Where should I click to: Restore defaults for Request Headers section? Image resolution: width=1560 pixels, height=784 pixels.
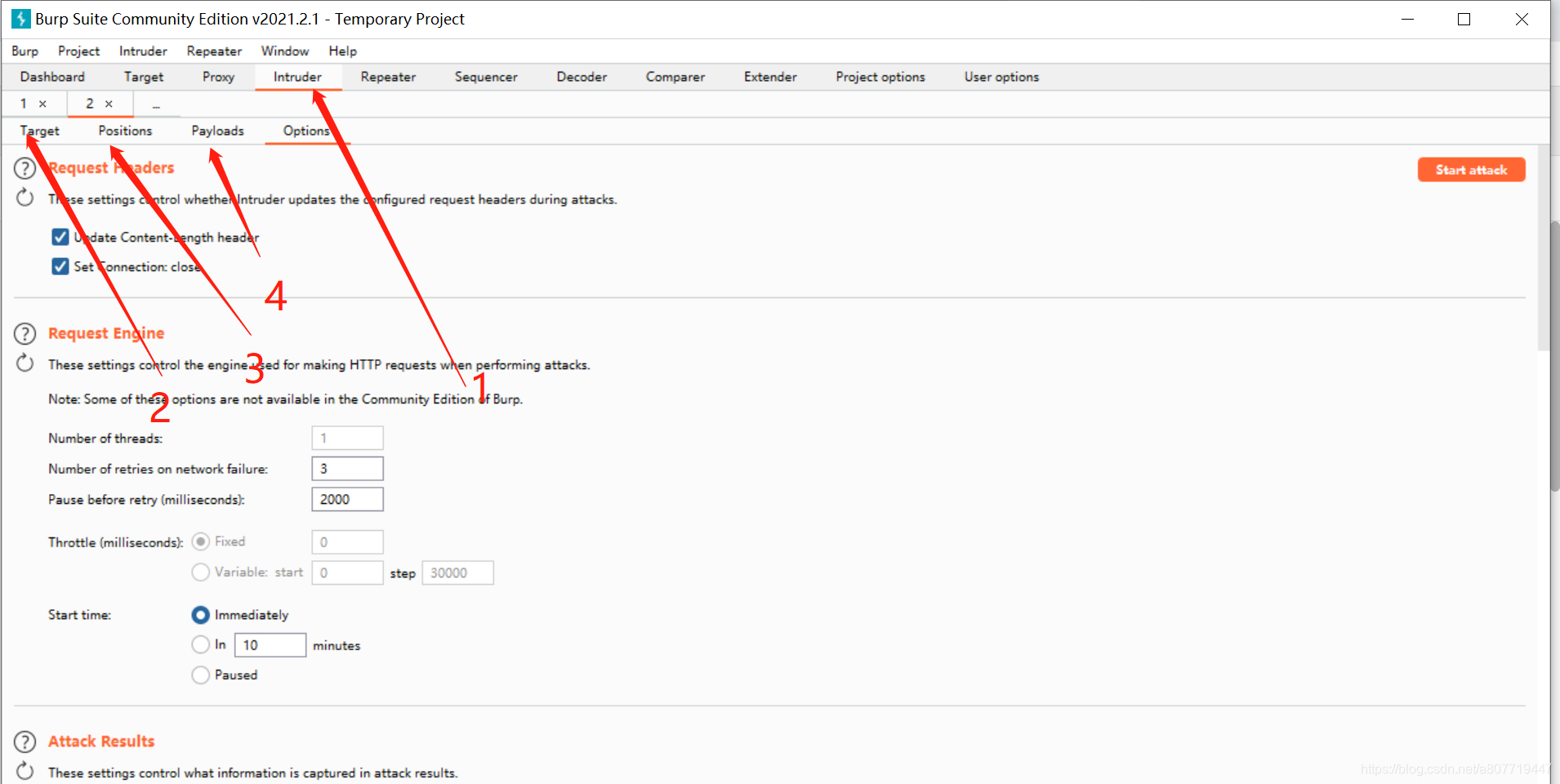pos(25,198)
